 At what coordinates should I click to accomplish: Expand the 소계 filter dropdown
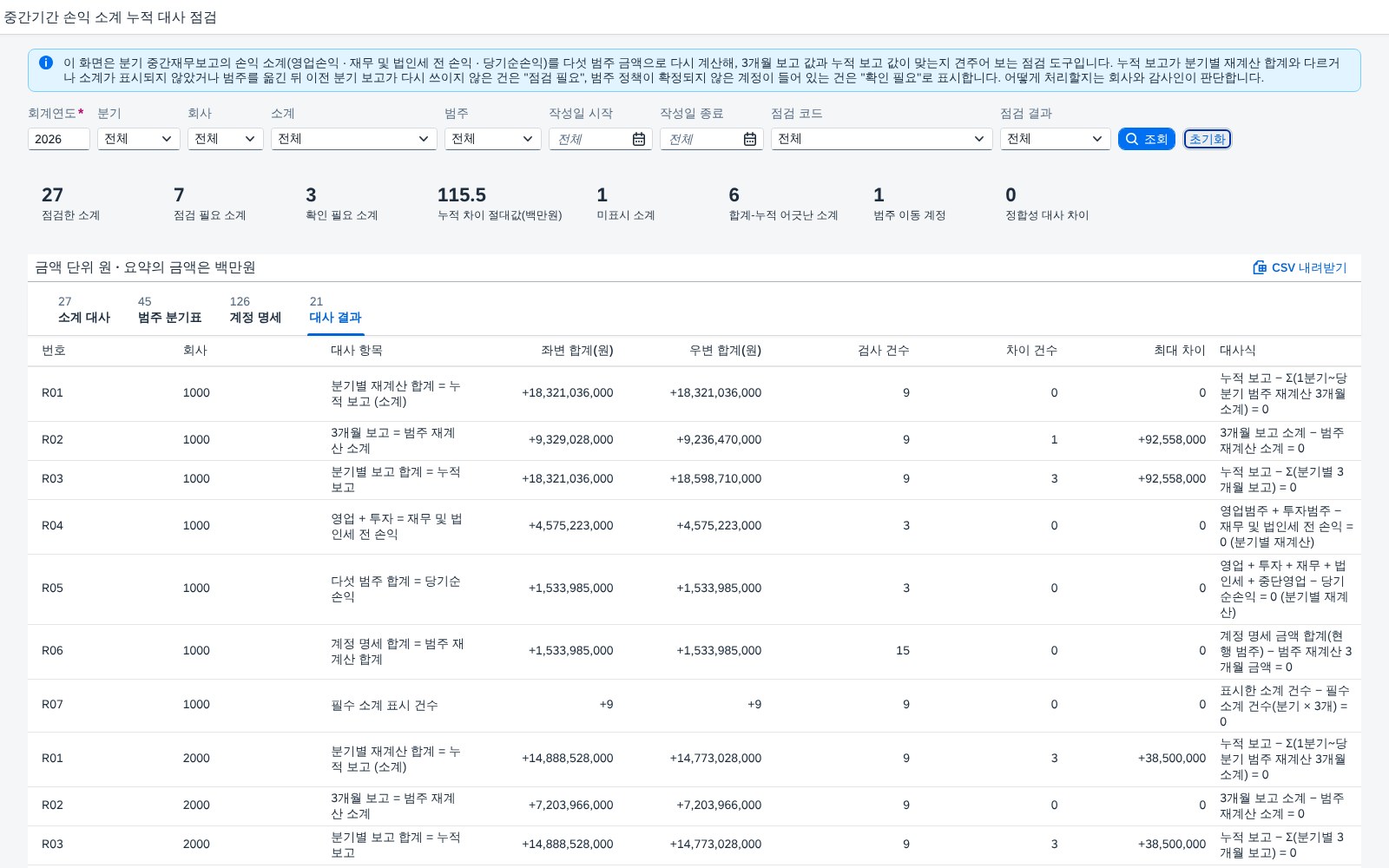[x=354, y=139]
